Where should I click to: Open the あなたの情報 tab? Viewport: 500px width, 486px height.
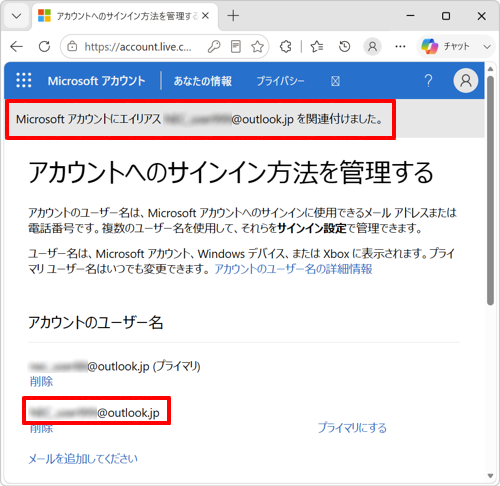203,81
